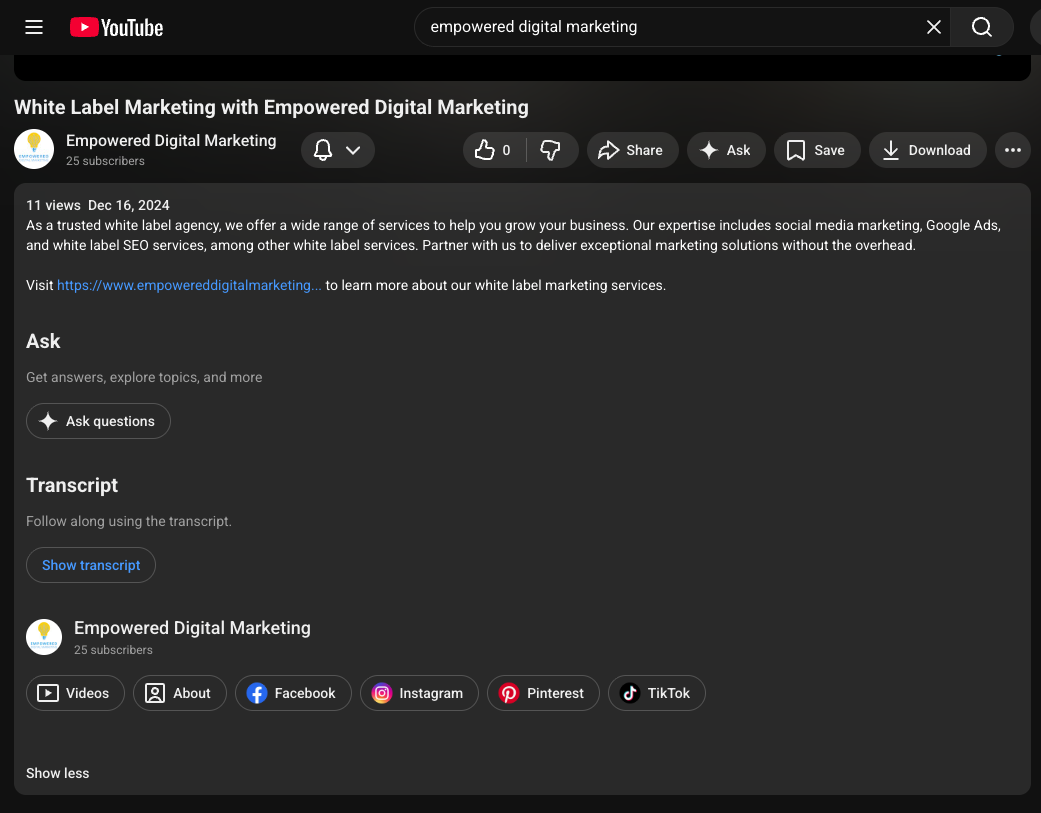Open the more actions ellipsis menu
This screenshot has width=1041, height=813.
click(1012, 150)
